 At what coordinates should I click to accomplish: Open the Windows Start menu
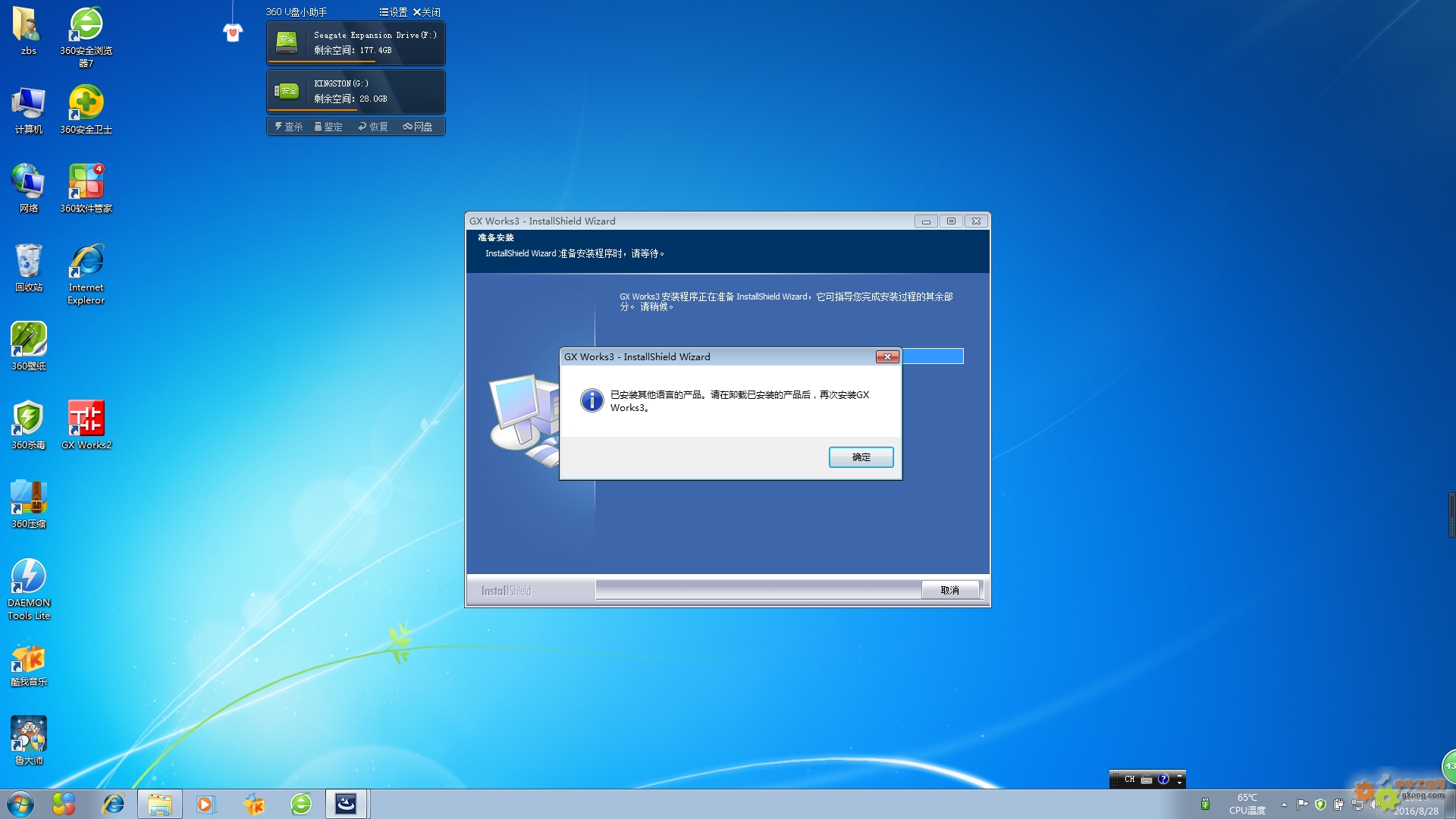(20, 804)
